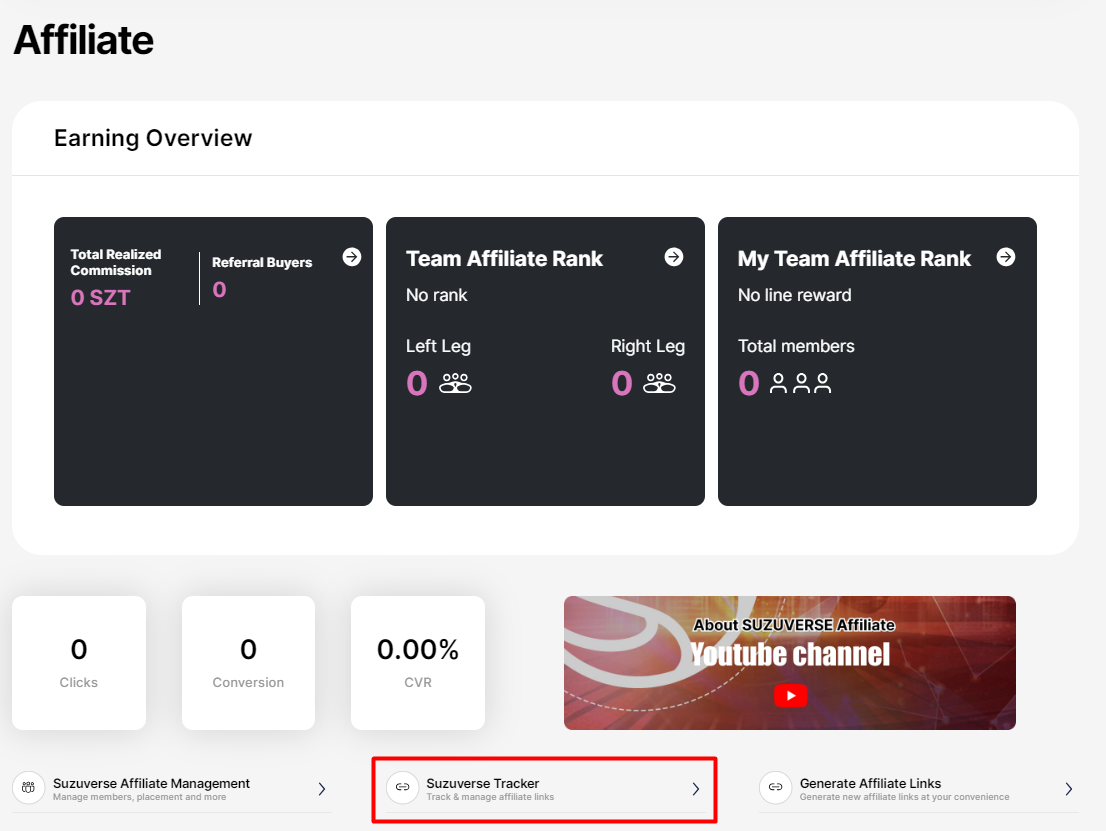Click the Suzuverse Tracker link icon
This screenshot has width=1106, height=831.
coord(402,788)
